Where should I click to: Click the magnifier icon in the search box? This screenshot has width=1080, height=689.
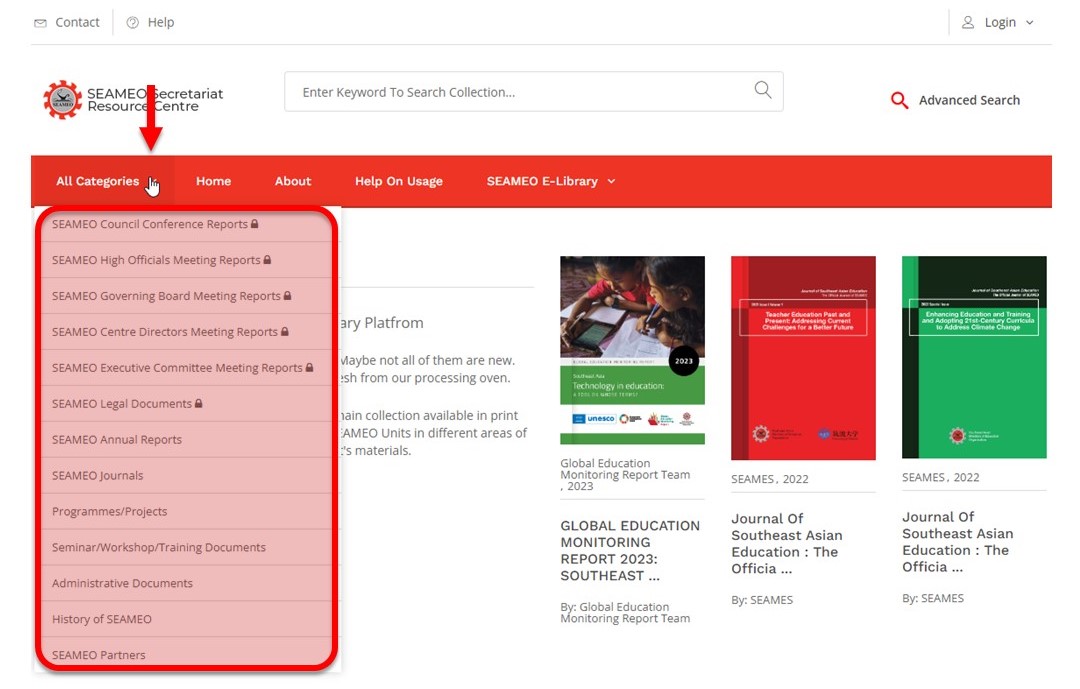[762, 90]
